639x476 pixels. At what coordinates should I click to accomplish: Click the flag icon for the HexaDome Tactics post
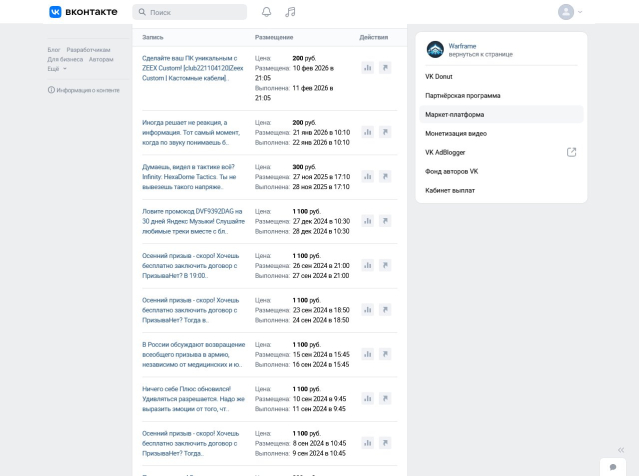click(x=384, y=177)
